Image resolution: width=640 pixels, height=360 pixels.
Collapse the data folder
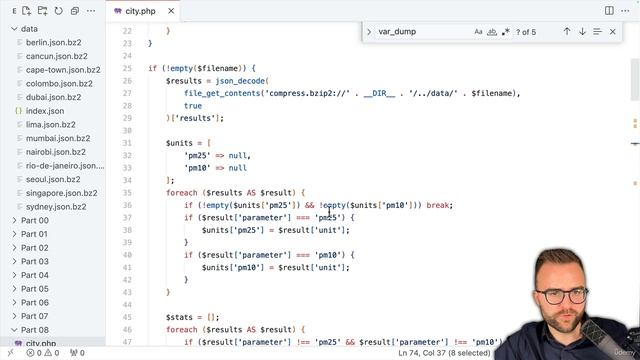[14, 29]
